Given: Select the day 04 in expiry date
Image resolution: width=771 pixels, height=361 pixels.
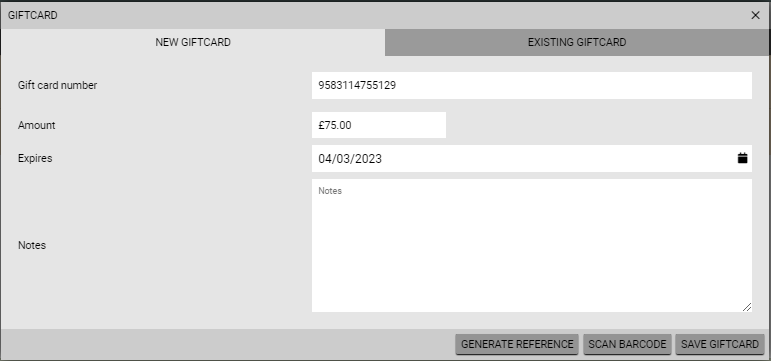Looking at the screenshot, I should tap(325, 159).
